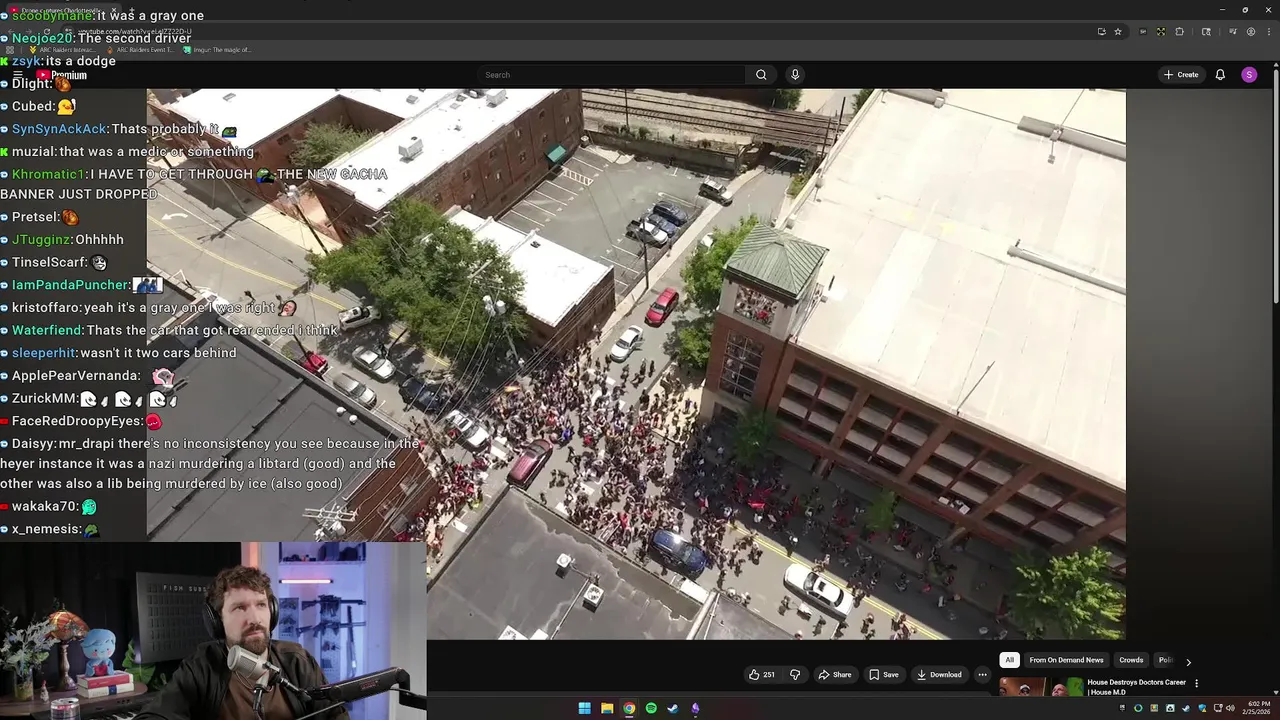Activate voice search microphone icon
This screenshot has height=720, width=1280.
(795, 75)
